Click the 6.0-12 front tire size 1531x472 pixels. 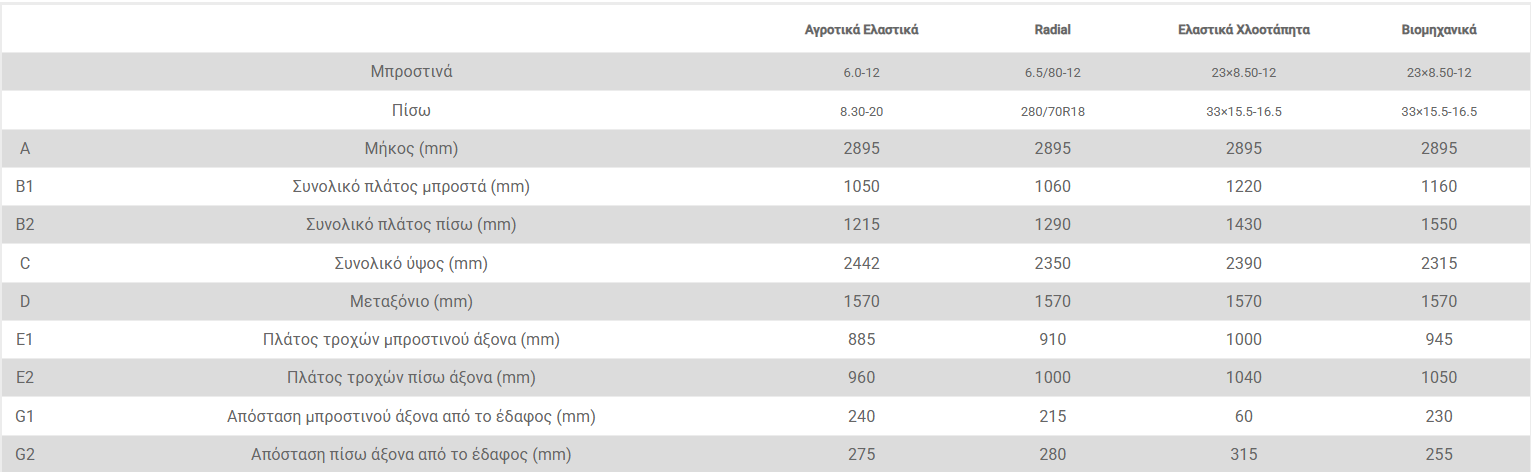point(861,73)
